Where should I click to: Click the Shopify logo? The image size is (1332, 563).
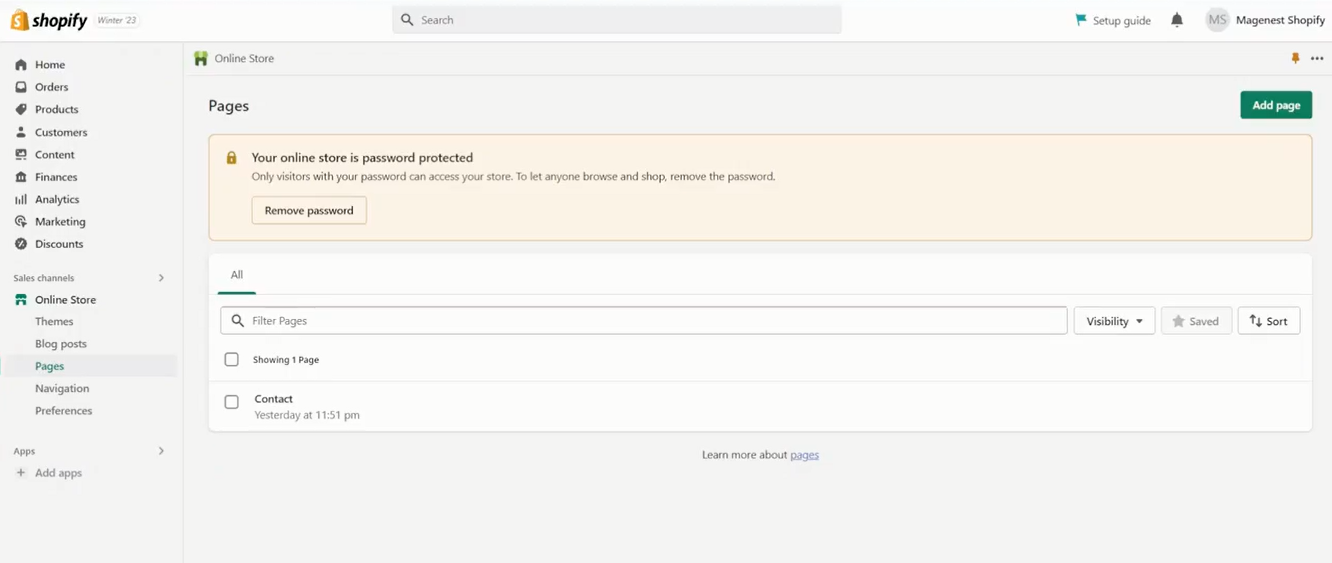pyautogui.click(x=49, y=20)
